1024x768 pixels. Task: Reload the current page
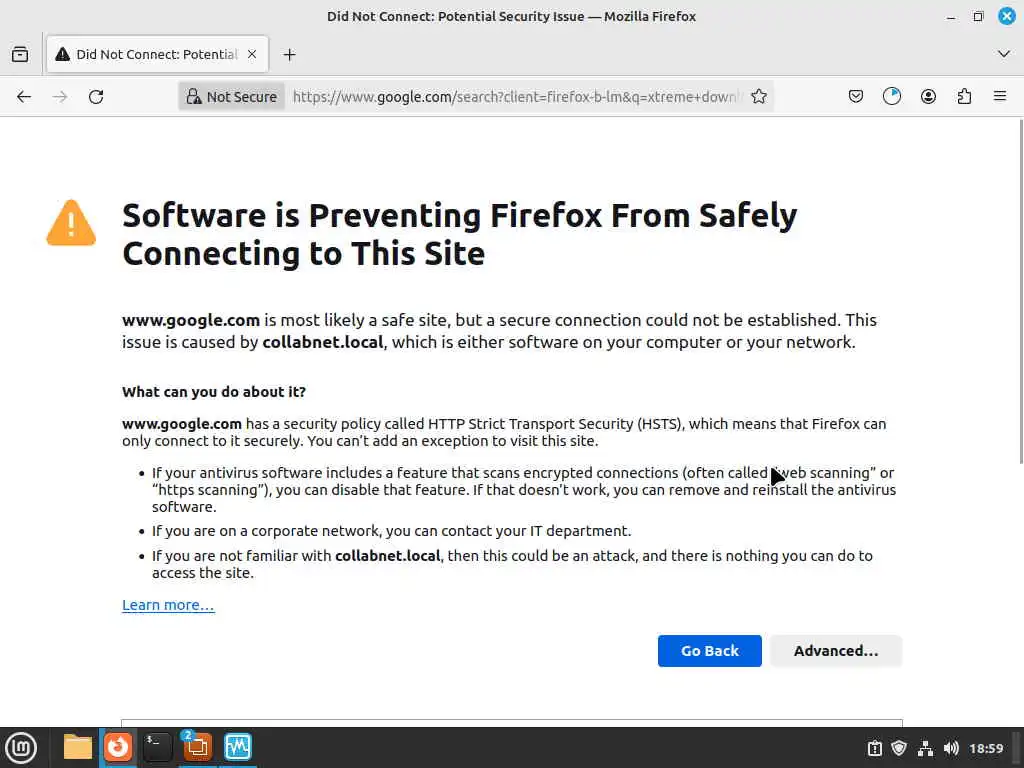coord(96,97)
